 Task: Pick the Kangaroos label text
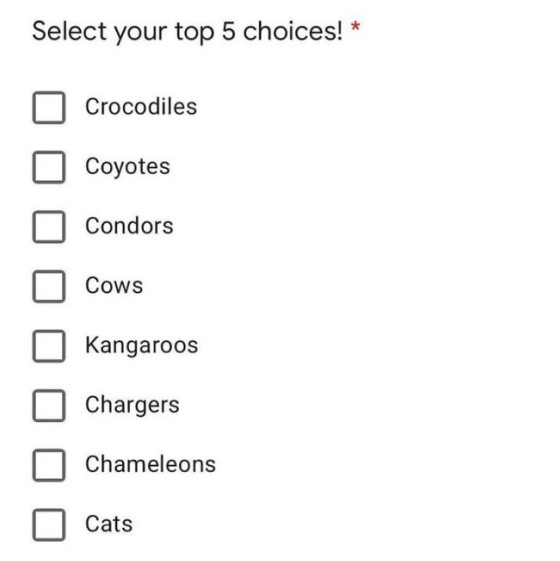(x=142, y=346)
